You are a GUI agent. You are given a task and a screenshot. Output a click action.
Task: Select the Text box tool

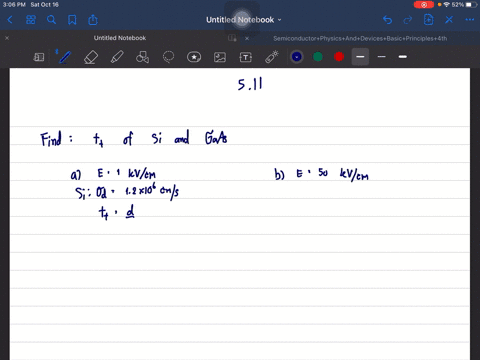(x=246, y=57)
